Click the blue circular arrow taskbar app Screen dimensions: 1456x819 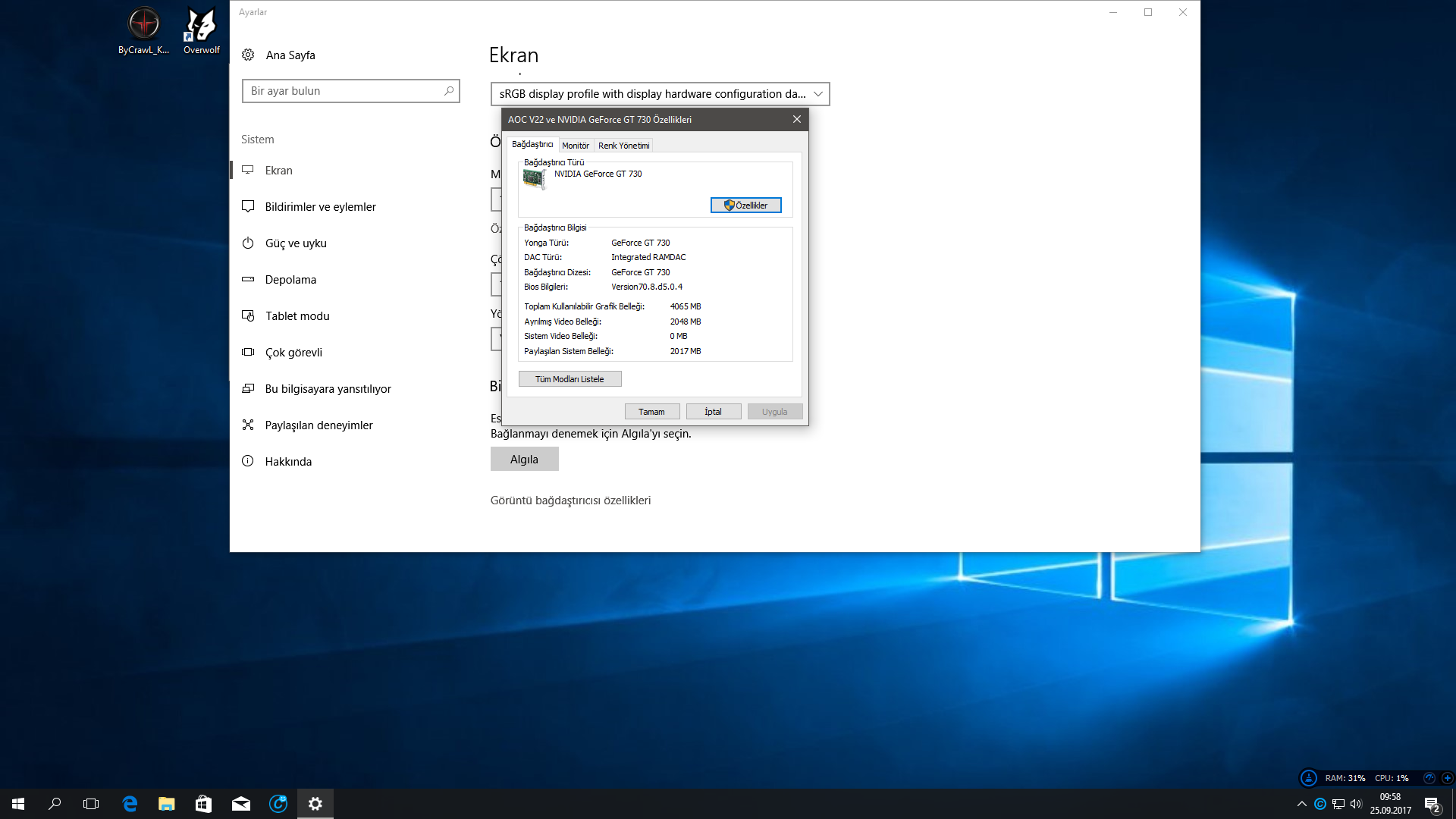pyautogui.click(x=278, y=804)
